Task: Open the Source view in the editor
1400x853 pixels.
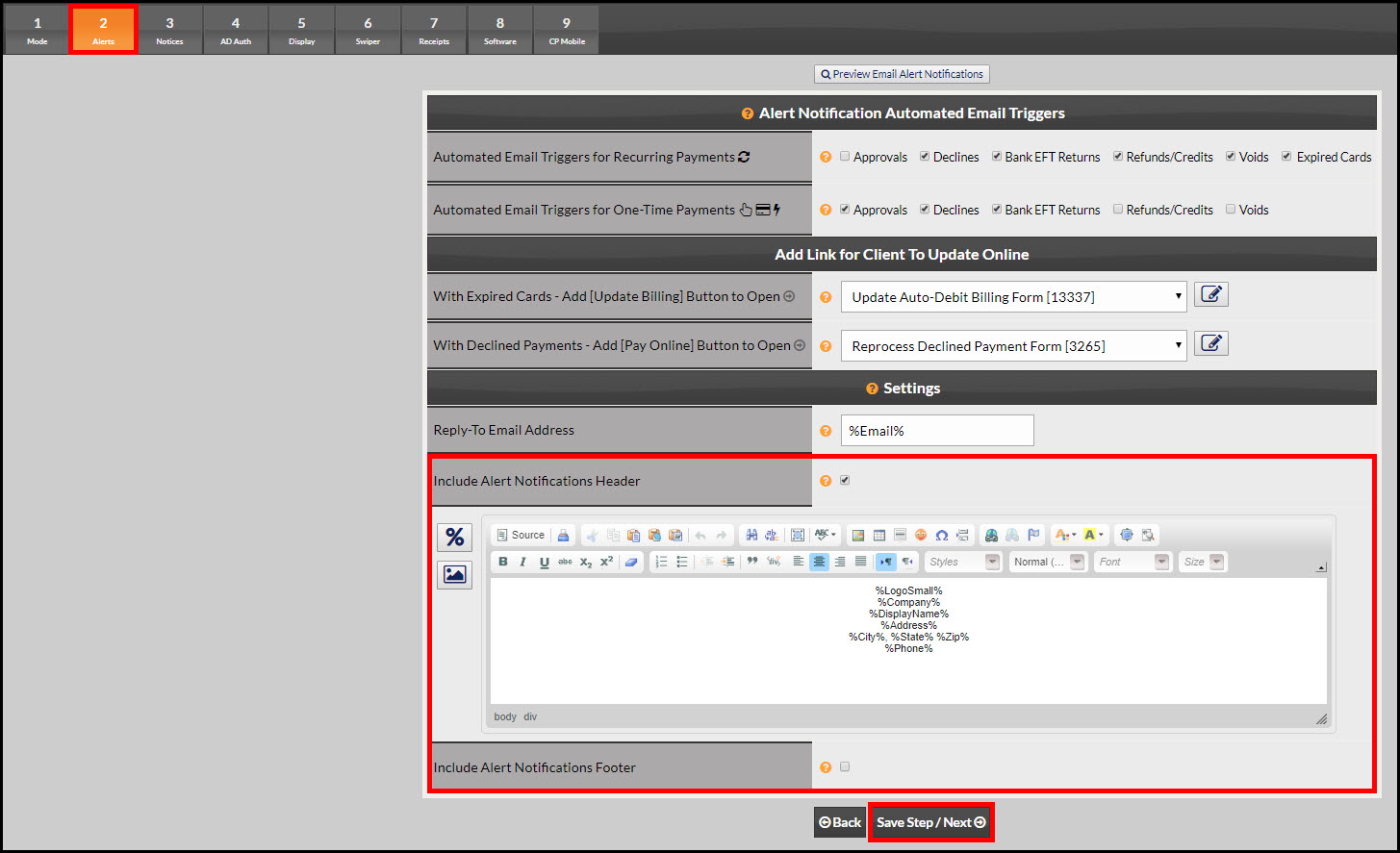Action: click(520, 535)
